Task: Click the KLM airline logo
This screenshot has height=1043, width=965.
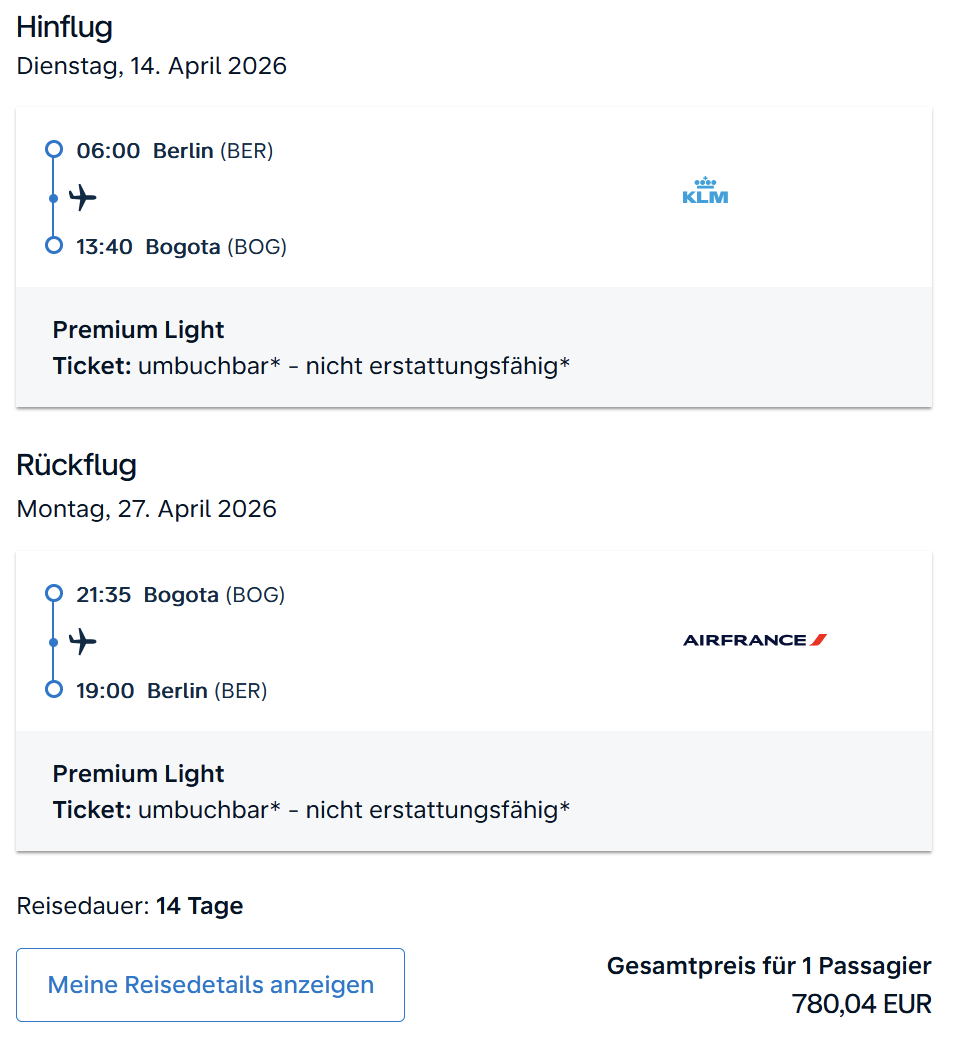Action: tap(705, 190)
